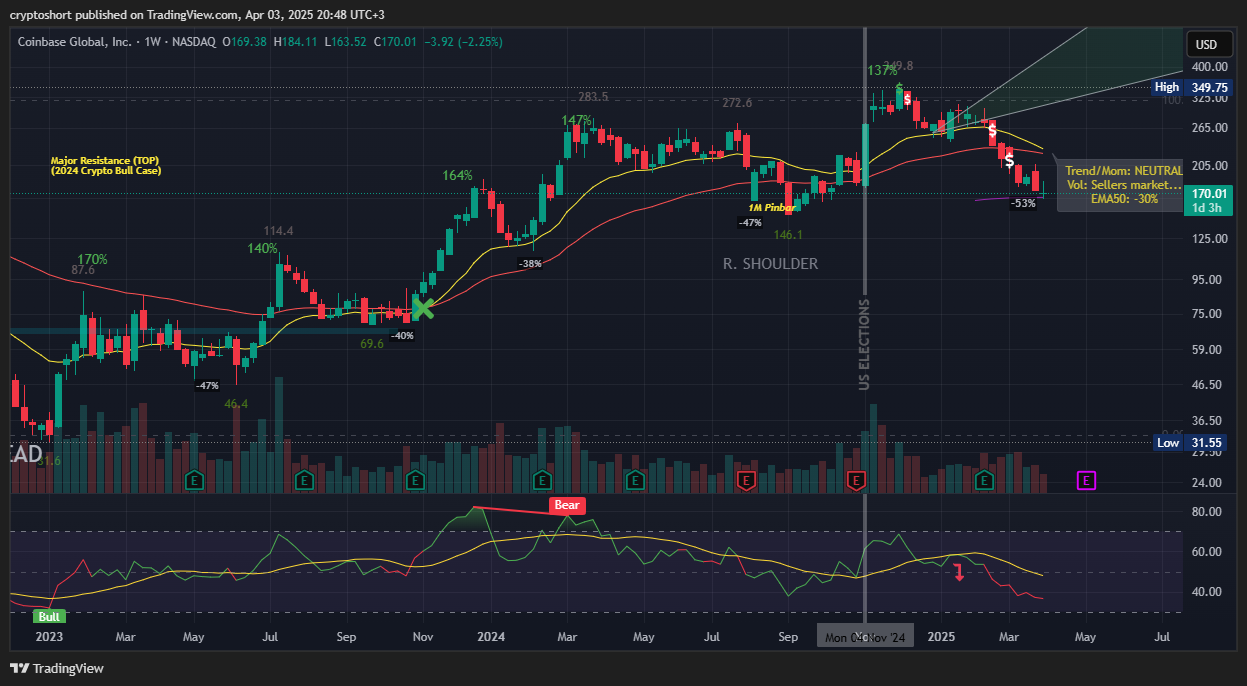Click the red down arrow on RSI pane
This screenshot has width=1247, height=686.
(x=959, y=572)
